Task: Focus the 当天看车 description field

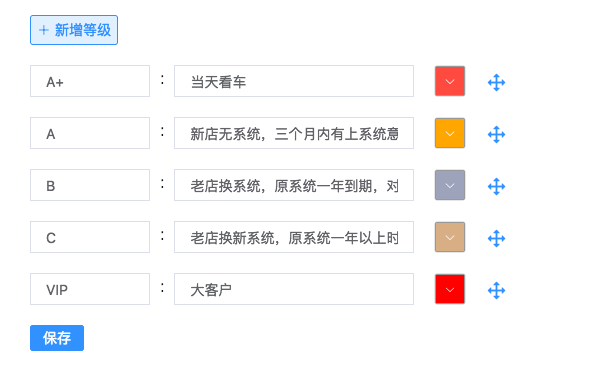Action: coord(294,81)
